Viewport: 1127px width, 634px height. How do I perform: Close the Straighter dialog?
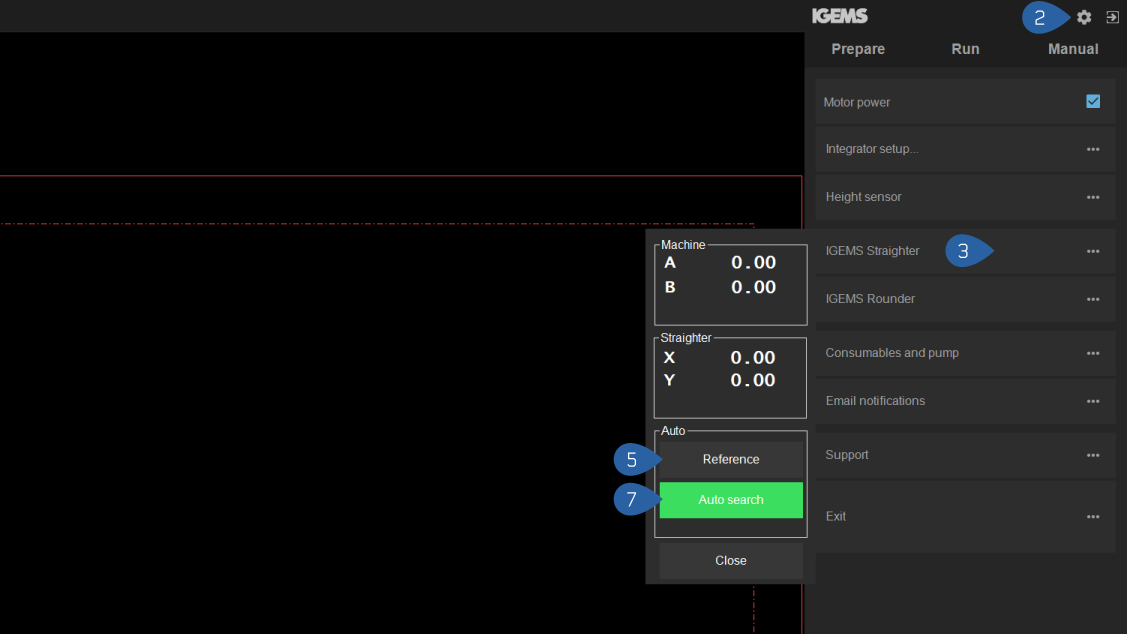pos(731,561)
